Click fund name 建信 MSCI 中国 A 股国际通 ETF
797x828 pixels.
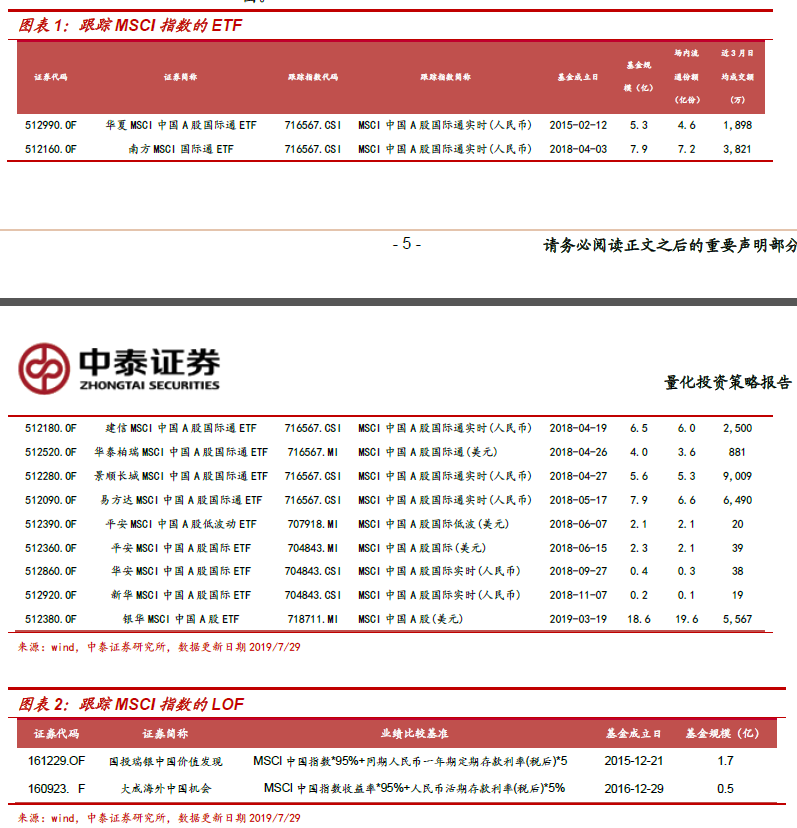(x=181, y=428)
